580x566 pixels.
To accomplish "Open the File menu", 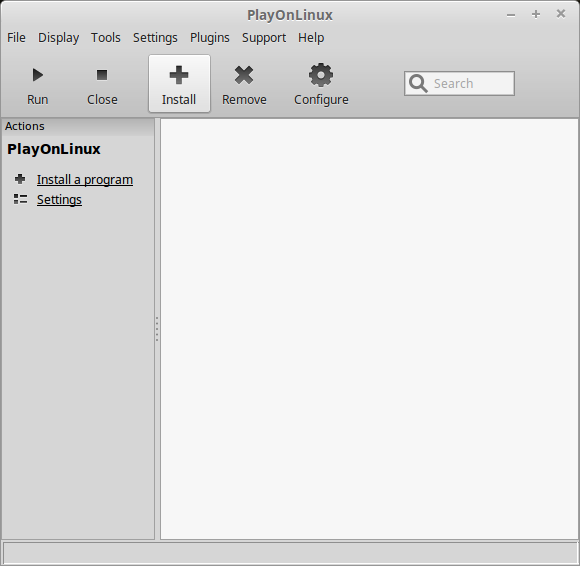I will pos(16,38).
